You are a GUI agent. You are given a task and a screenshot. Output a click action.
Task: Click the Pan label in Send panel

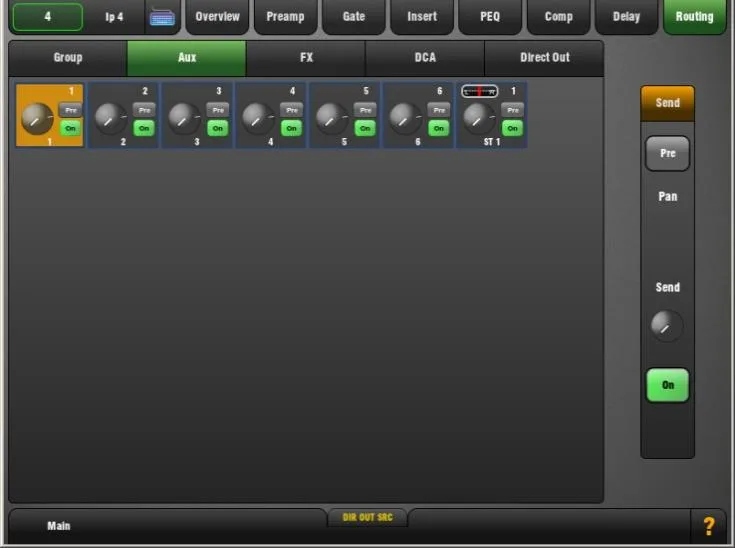pos(668,196)
